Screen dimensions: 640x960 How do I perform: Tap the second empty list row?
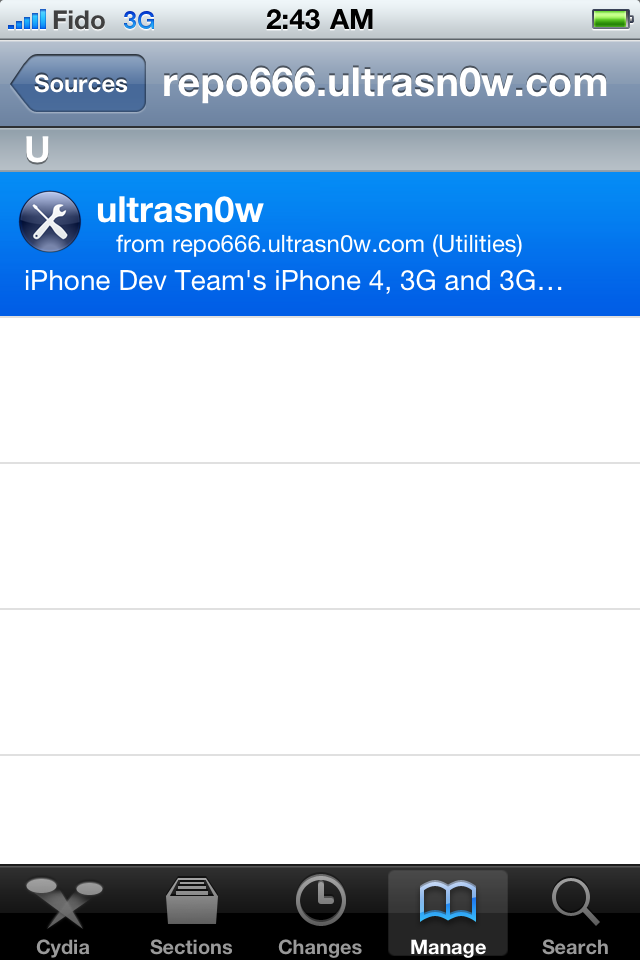[320, 536]
